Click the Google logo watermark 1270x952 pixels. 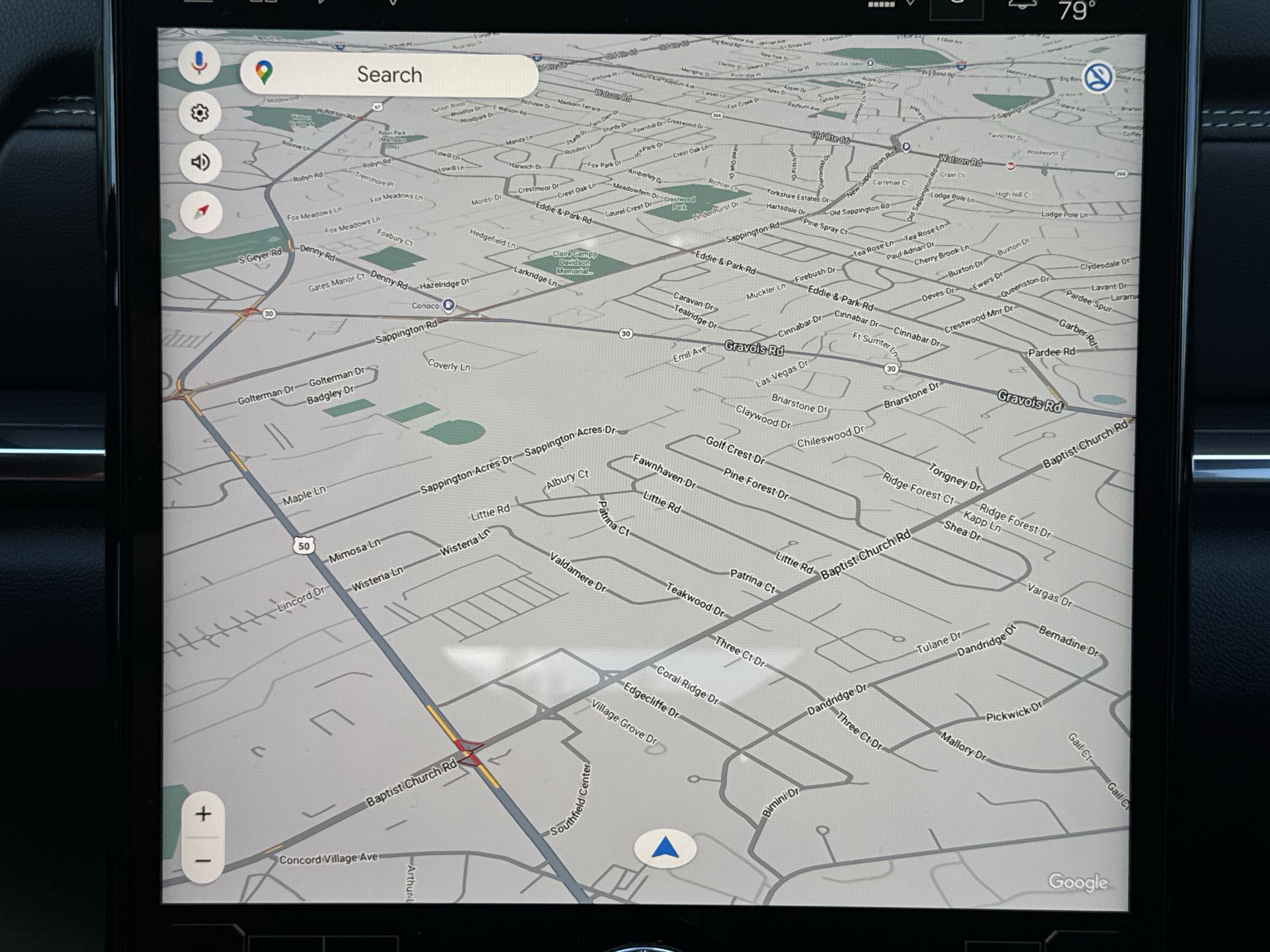coord(1077,882)
